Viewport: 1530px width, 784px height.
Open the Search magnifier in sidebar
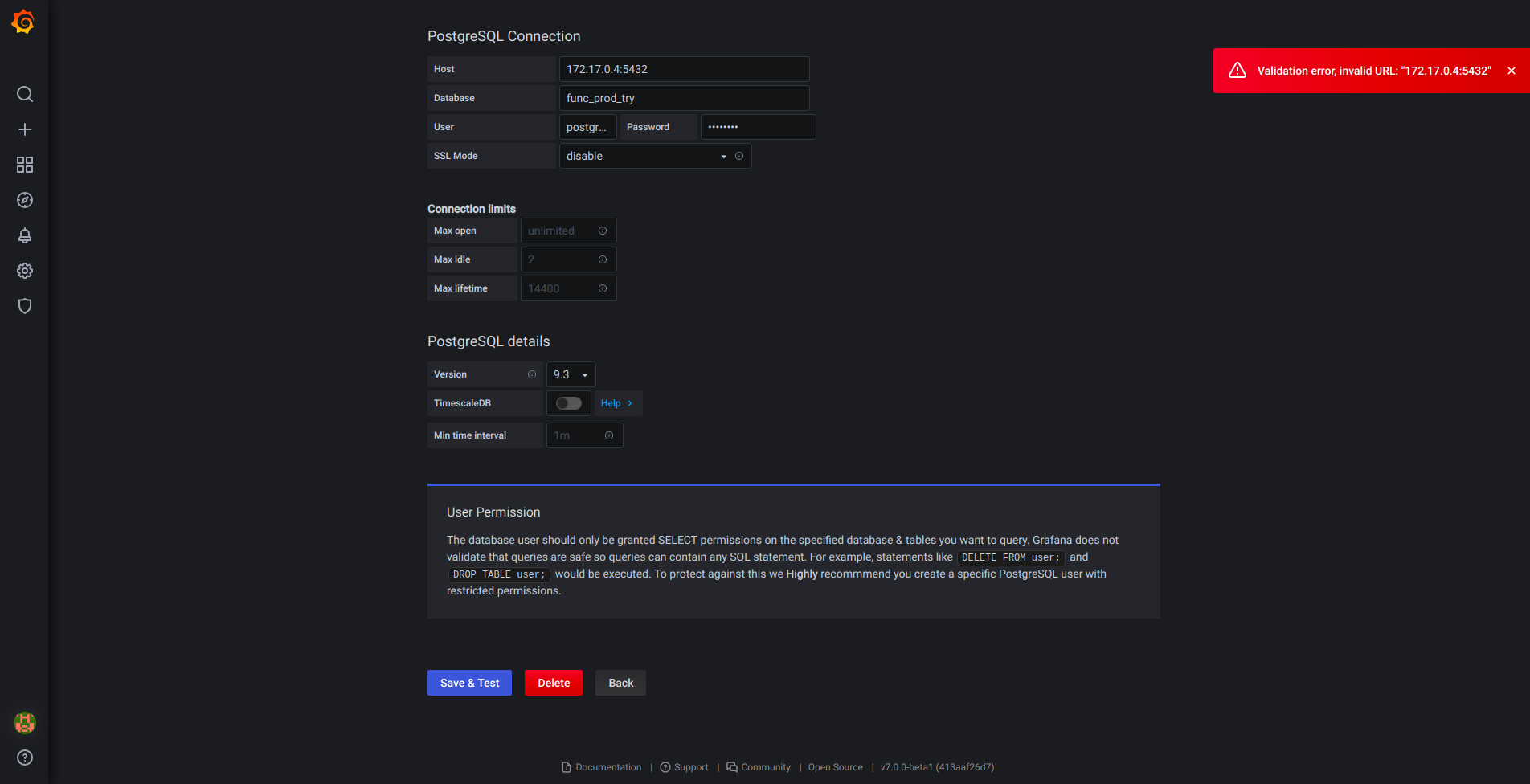click(x=25, y=94)
